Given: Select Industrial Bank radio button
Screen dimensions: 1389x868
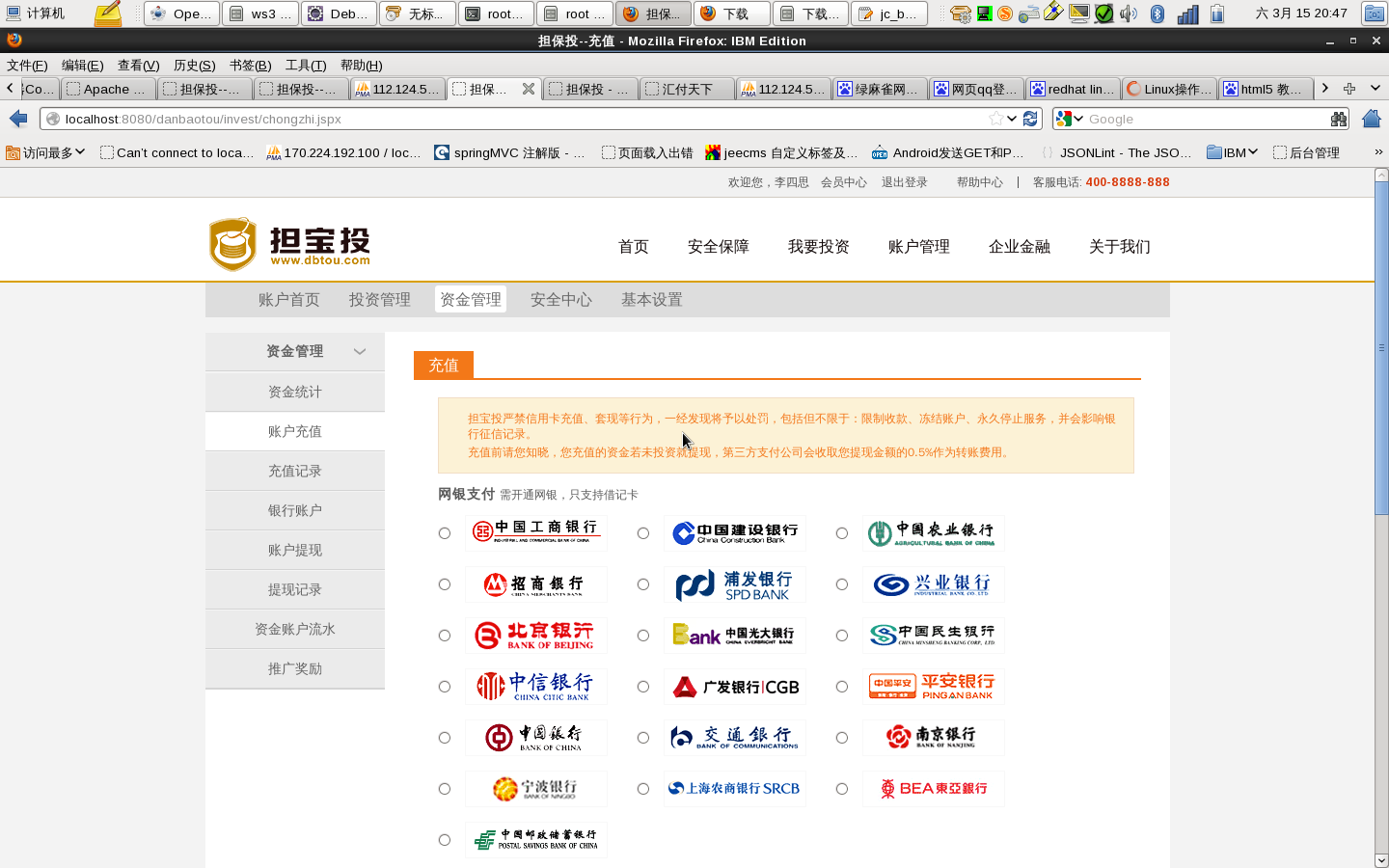Looking at the screenshot, I should click(842, 584).
